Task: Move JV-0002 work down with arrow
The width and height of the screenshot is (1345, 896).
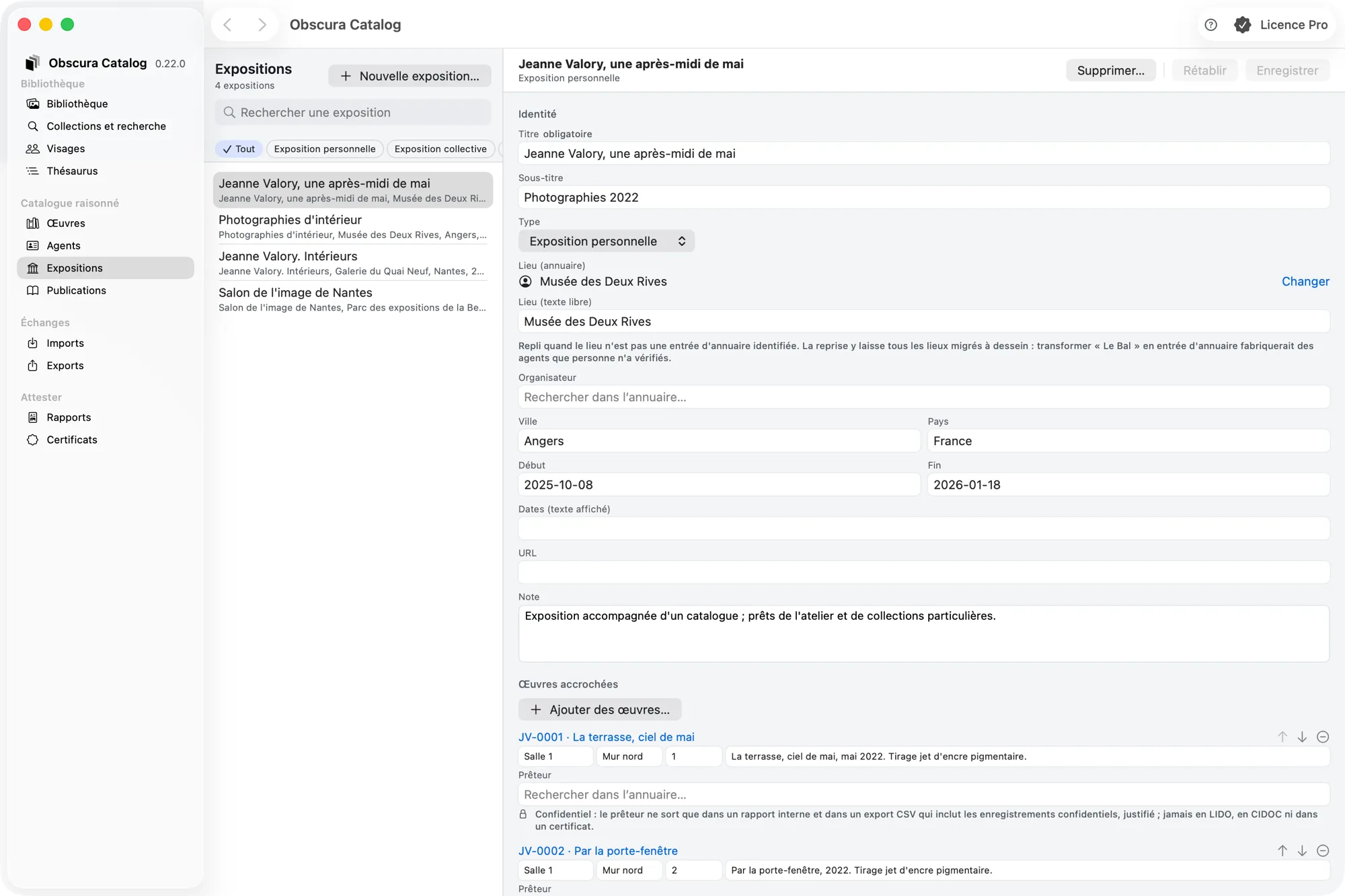Action: pyautogui.click(x=1302, y=850)
